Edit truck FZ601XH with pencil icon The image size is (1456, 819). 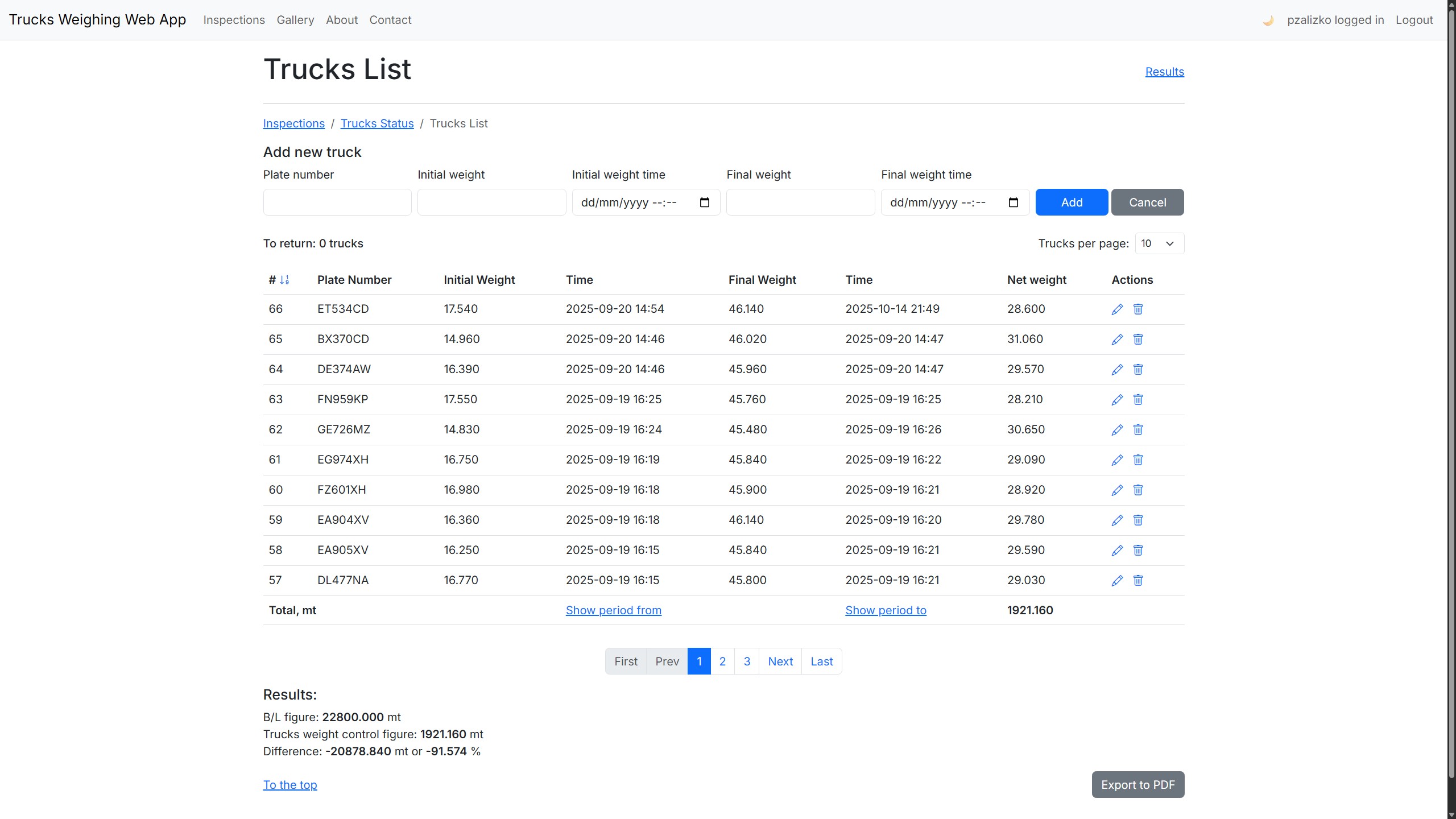click(1117, 490)
